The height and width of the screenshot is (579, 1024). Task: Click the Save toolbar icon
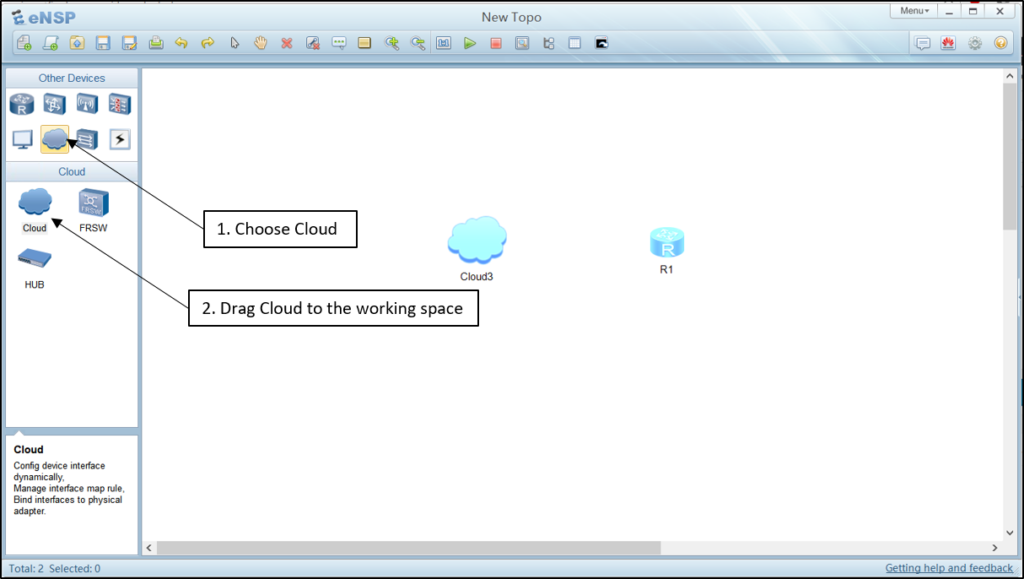coord(103,43)
